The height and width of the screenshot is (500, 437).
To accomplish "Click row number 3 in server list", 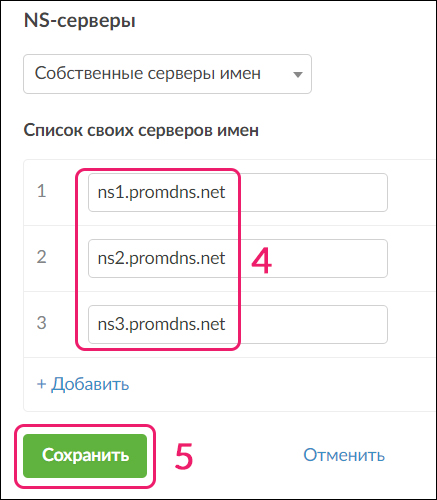I will [x=42, y=323].
